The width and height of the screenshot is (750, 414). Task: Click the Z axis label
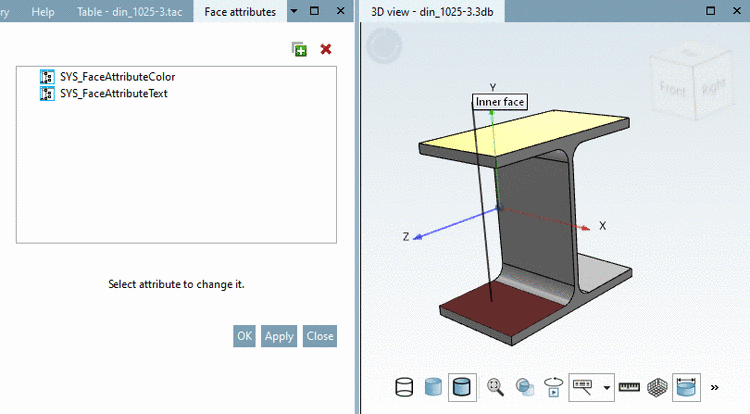pos(406,237)
